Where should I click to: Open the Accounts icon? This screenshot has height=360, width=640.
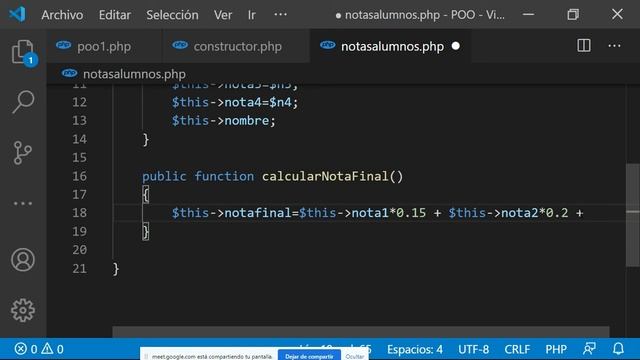(23, 260)
